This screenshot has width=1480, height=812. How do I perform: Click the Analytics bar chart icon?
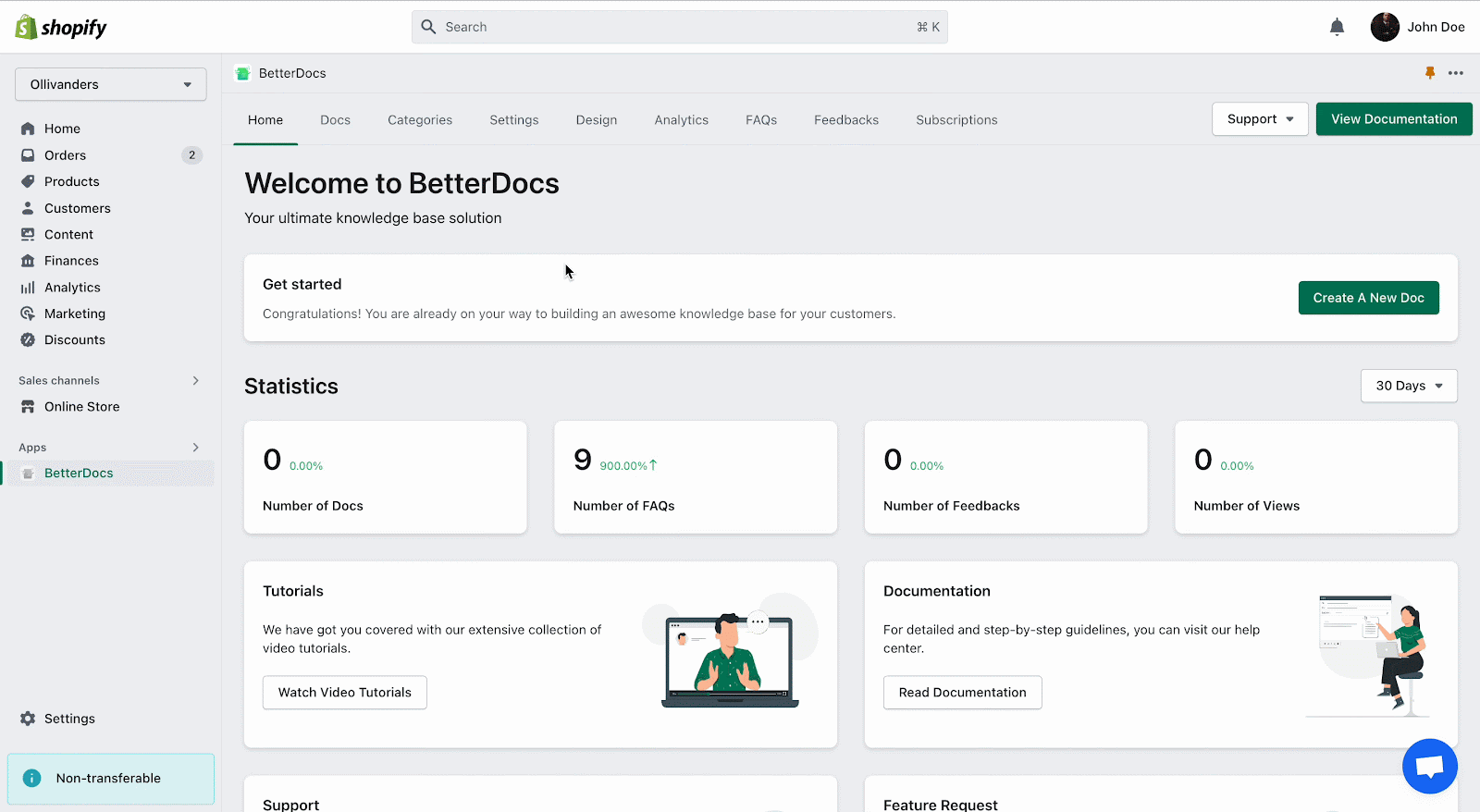coord(28,288)
